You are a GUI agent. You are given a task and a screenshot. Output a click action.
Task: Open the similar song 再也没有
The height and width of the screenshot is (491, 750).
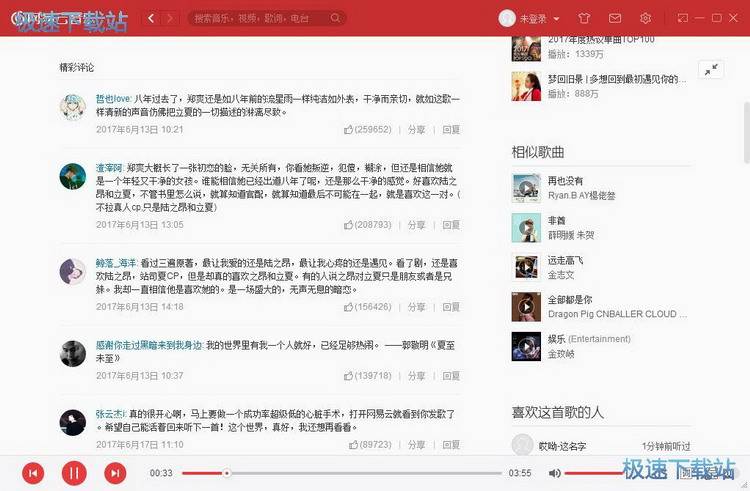click(x=565, y=181)
